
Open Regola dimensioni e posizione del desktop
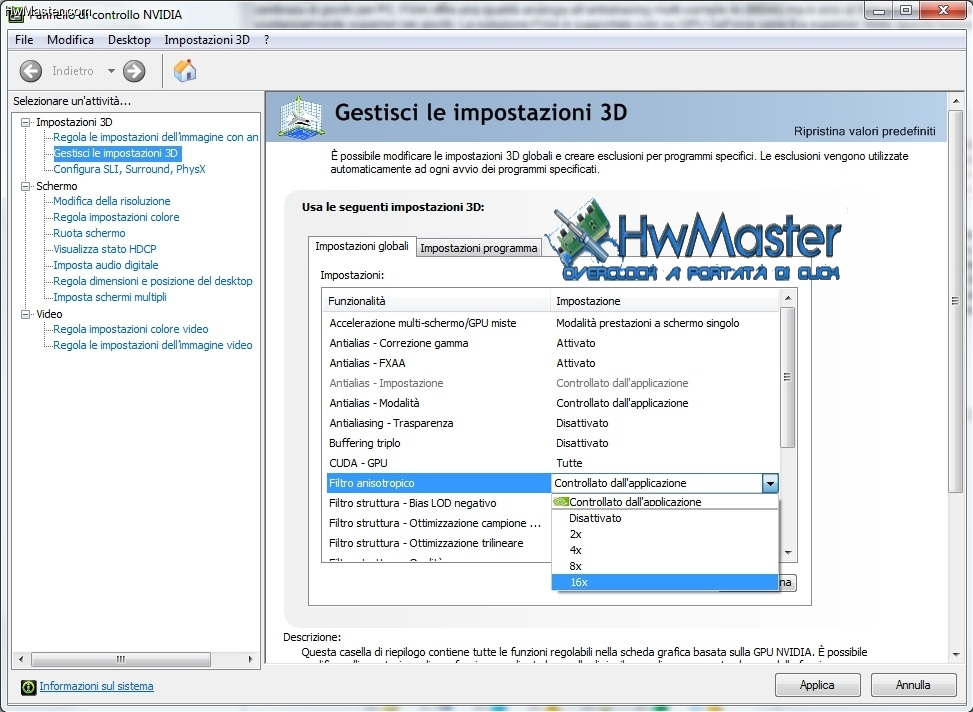click(x=153, y=281)
